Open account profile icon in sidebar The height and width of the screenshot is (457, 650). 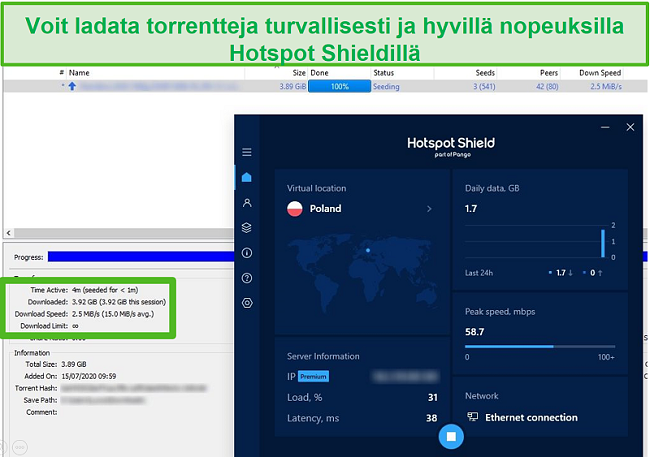(x=247, y=203)
